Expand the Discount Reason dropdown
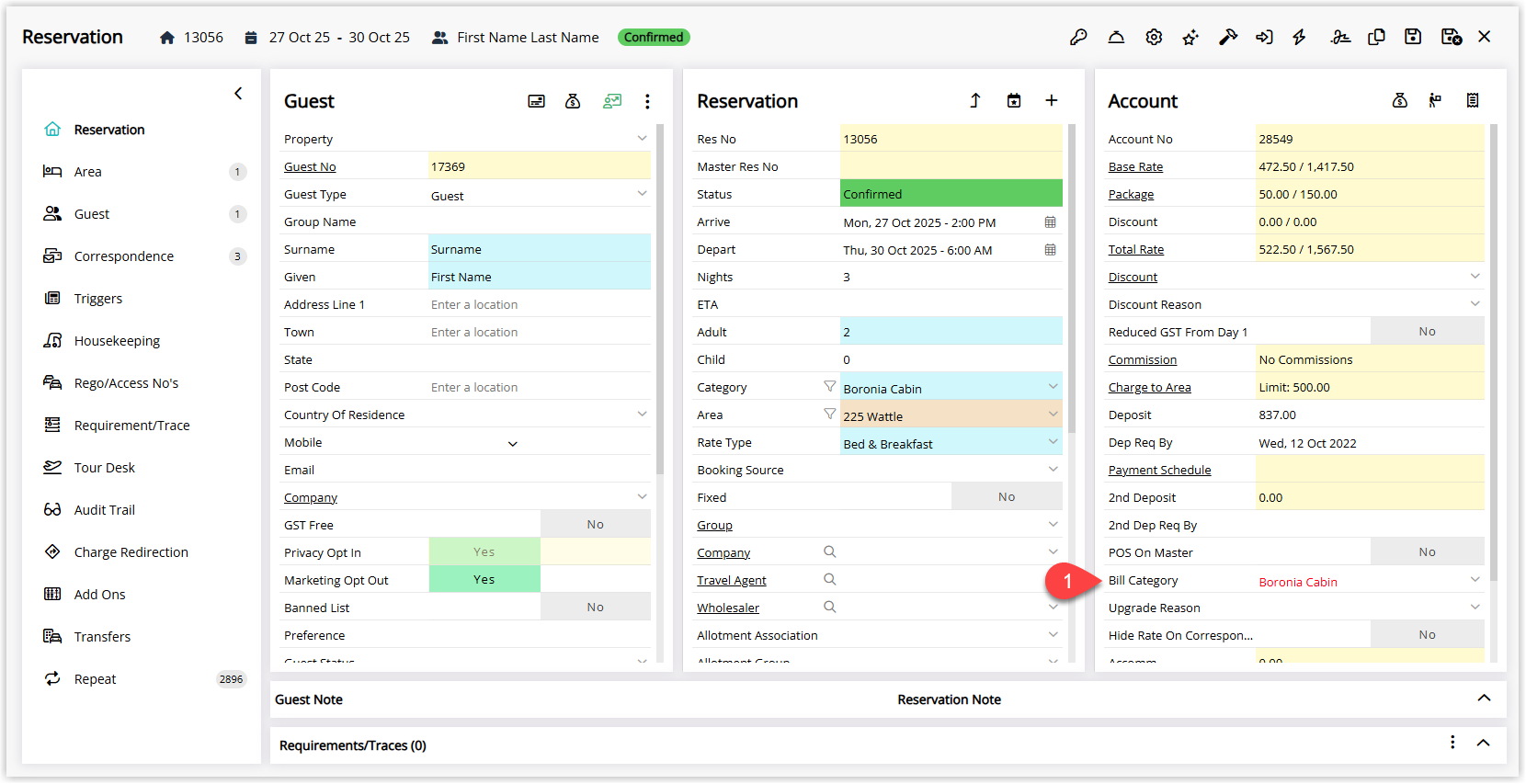This screenshot has height=784, width=1526. (x=1475, y=303)
